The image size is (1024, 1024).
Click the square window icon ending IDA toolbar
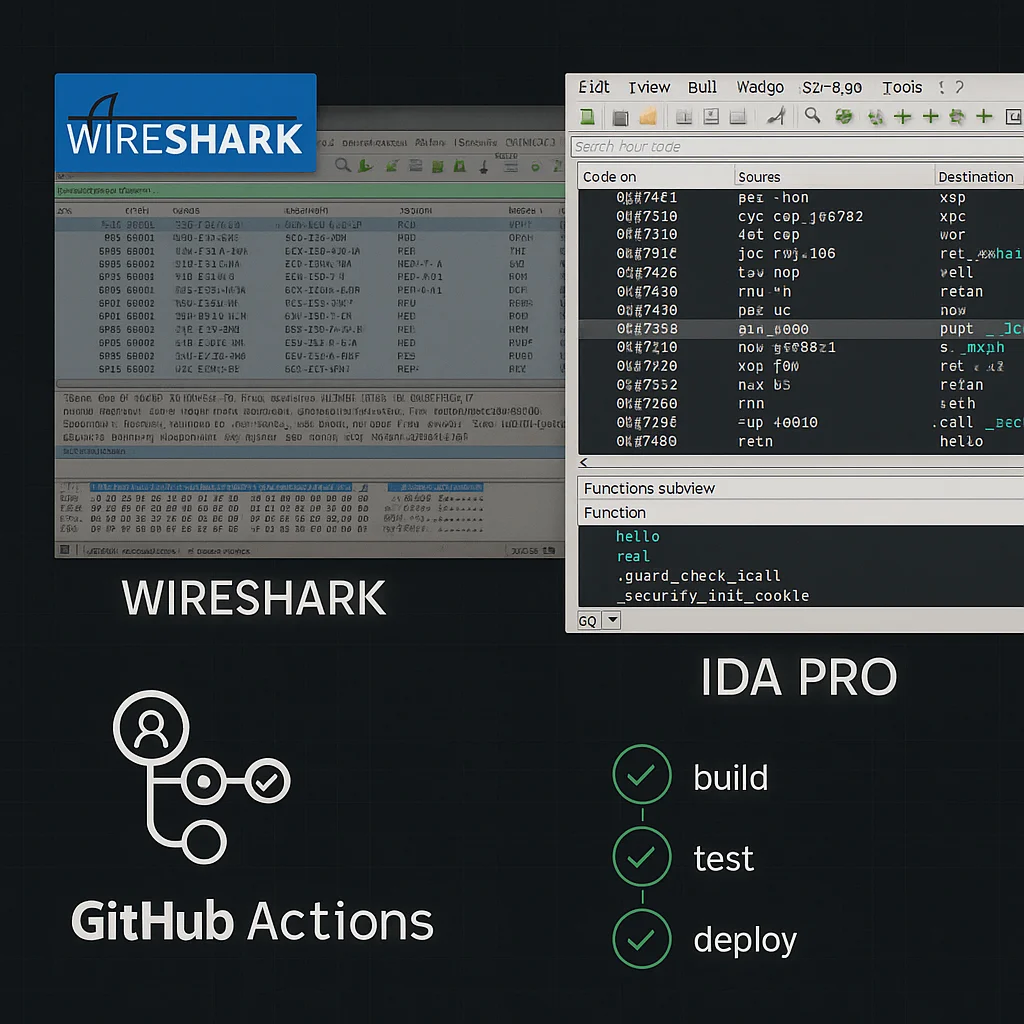tap(1013, 117)
